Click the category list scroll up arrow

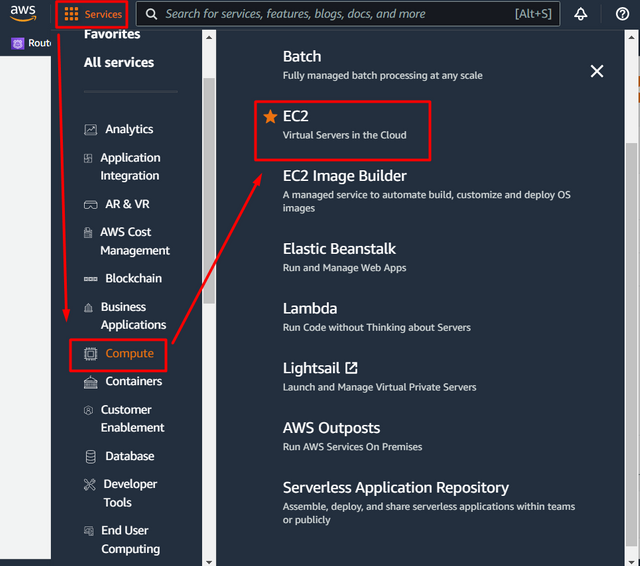click(x=209, y=38)
